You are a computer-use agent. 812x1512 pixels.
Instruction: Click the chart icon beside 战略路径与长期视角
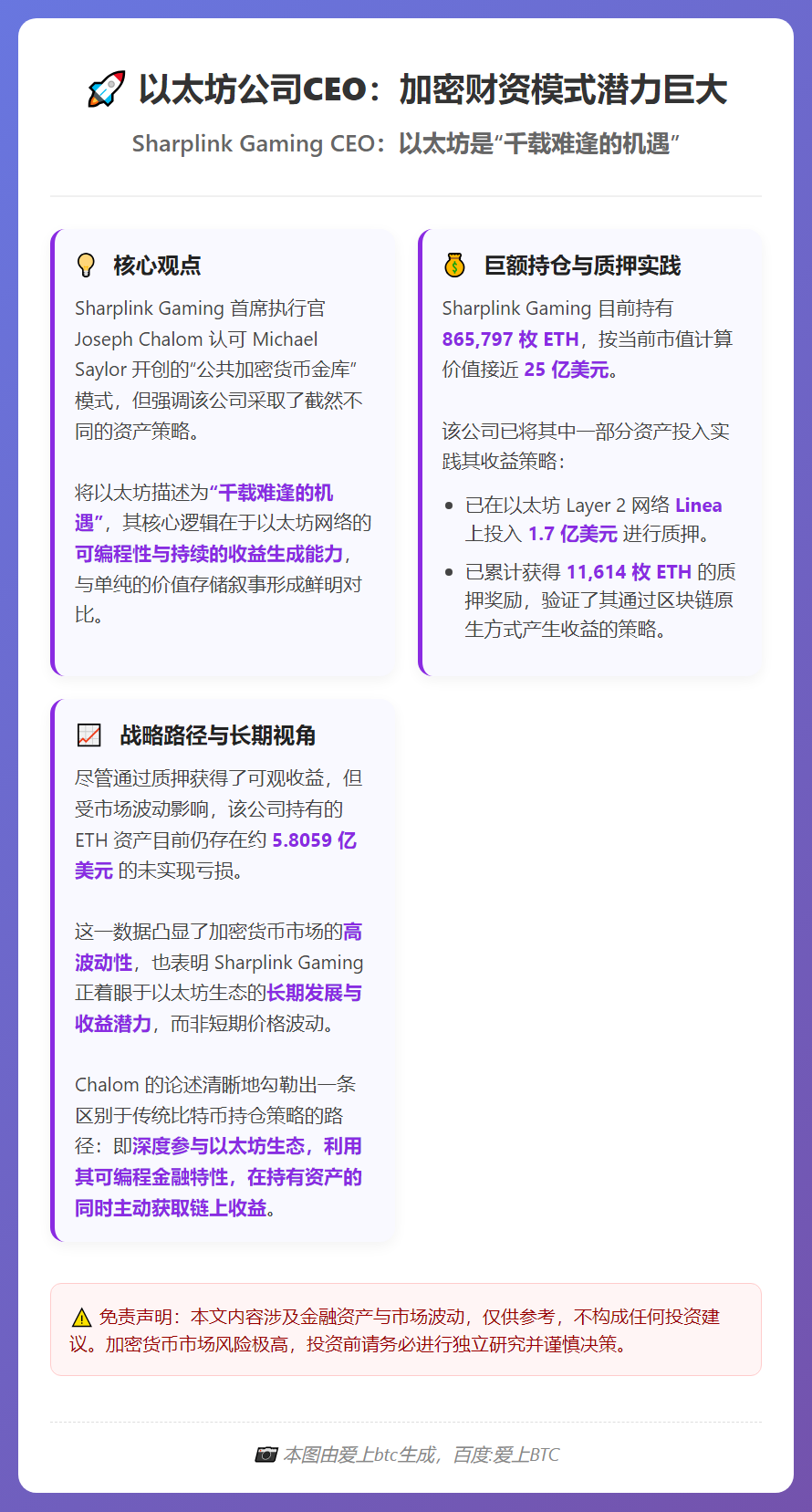click(x=88, y=735)
